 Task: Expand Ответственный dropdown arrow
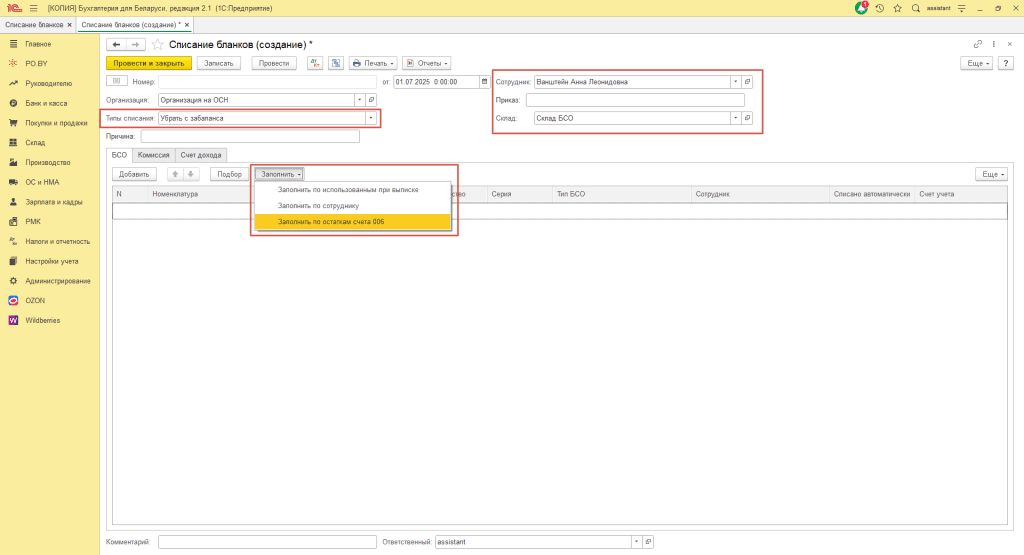click(x=636, y=542)
